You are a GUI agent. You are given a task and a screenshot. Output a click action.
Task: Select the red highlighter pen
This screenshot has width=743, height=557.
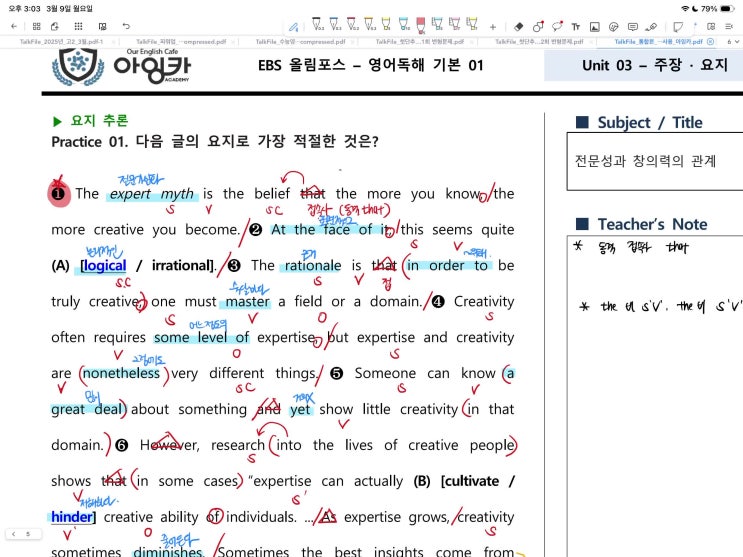point(421,24)
